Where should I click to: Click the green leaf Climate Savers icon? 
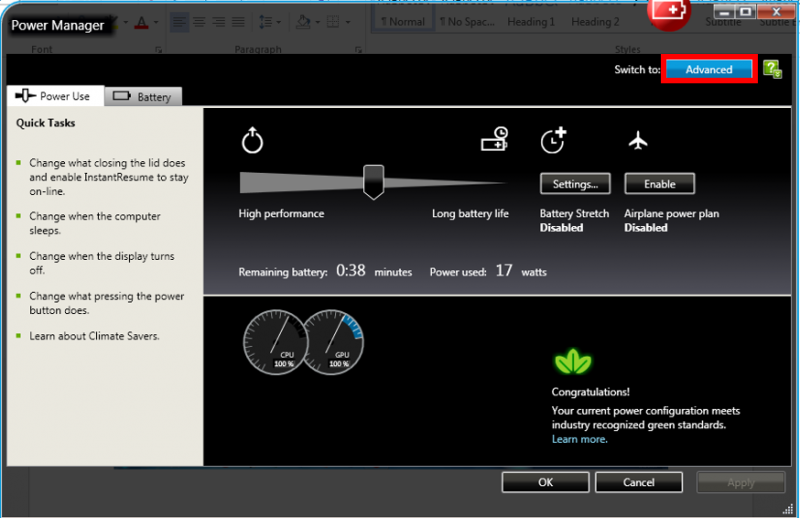[x=573, y=361]
